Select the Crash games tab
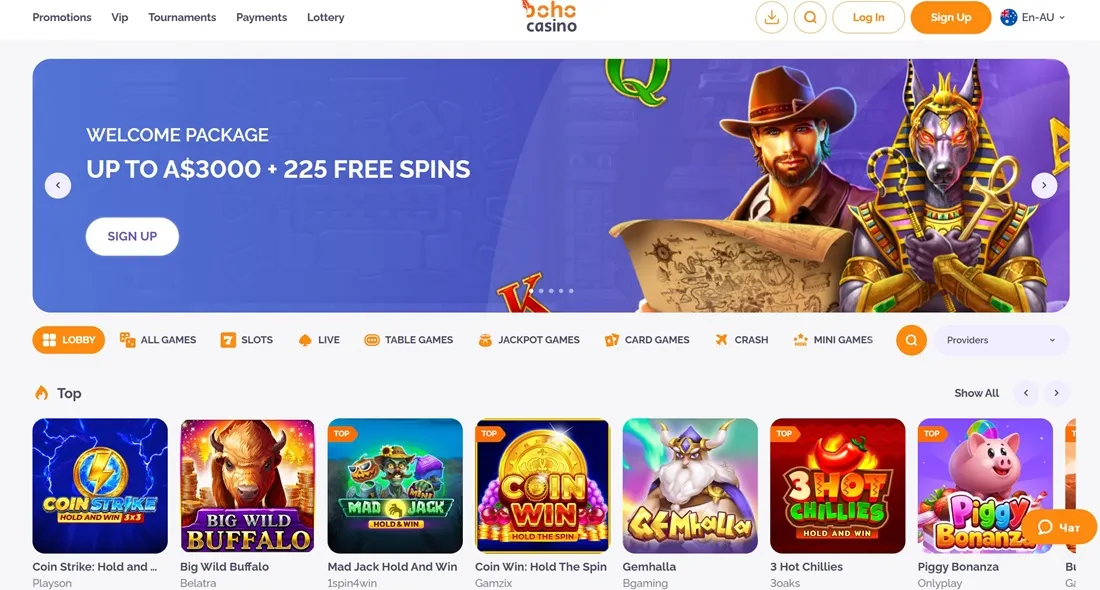This screenshot has width=1100, height=590. (742, 340)
